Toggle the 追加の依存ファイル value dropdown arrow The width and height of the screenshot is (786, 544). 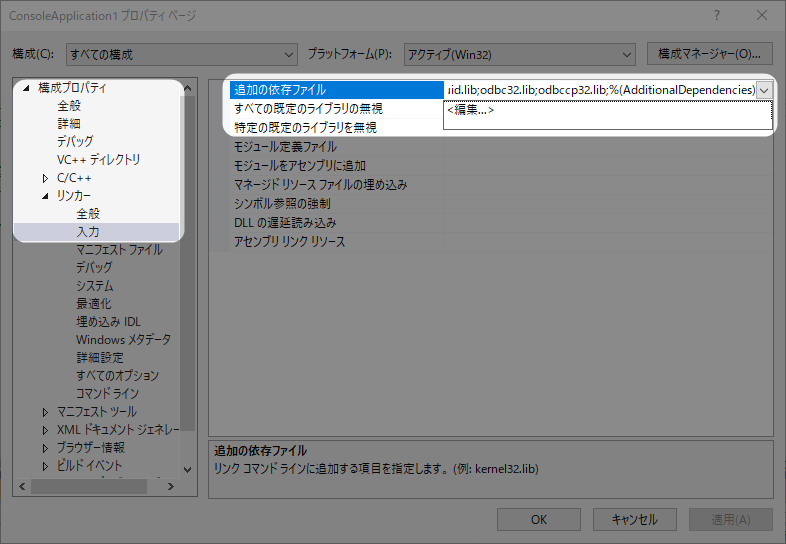click(x=764, y=91)
